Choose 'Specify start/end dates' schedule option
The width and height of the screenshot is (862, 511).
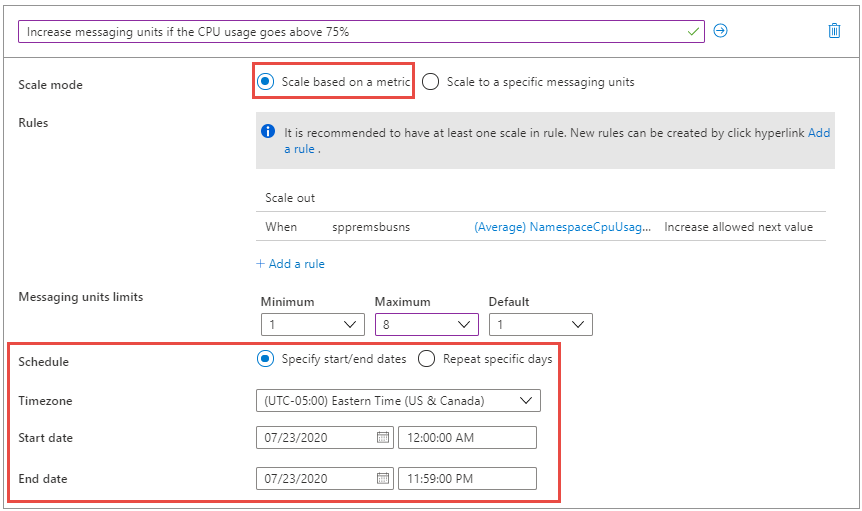[x=265, y=358]
